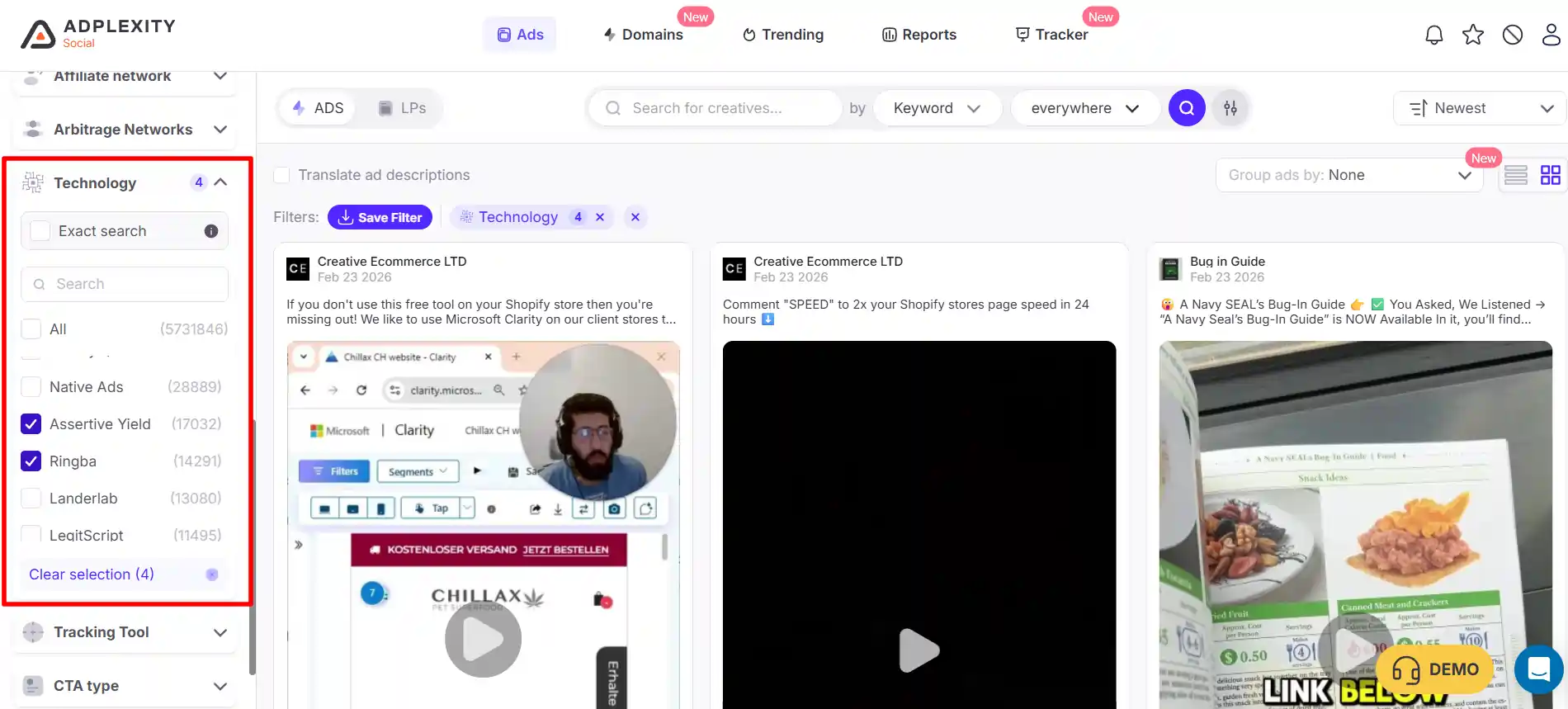Check the Landerlab checkbox
This screenshot has height=709, width=1568.
(31, 499)
